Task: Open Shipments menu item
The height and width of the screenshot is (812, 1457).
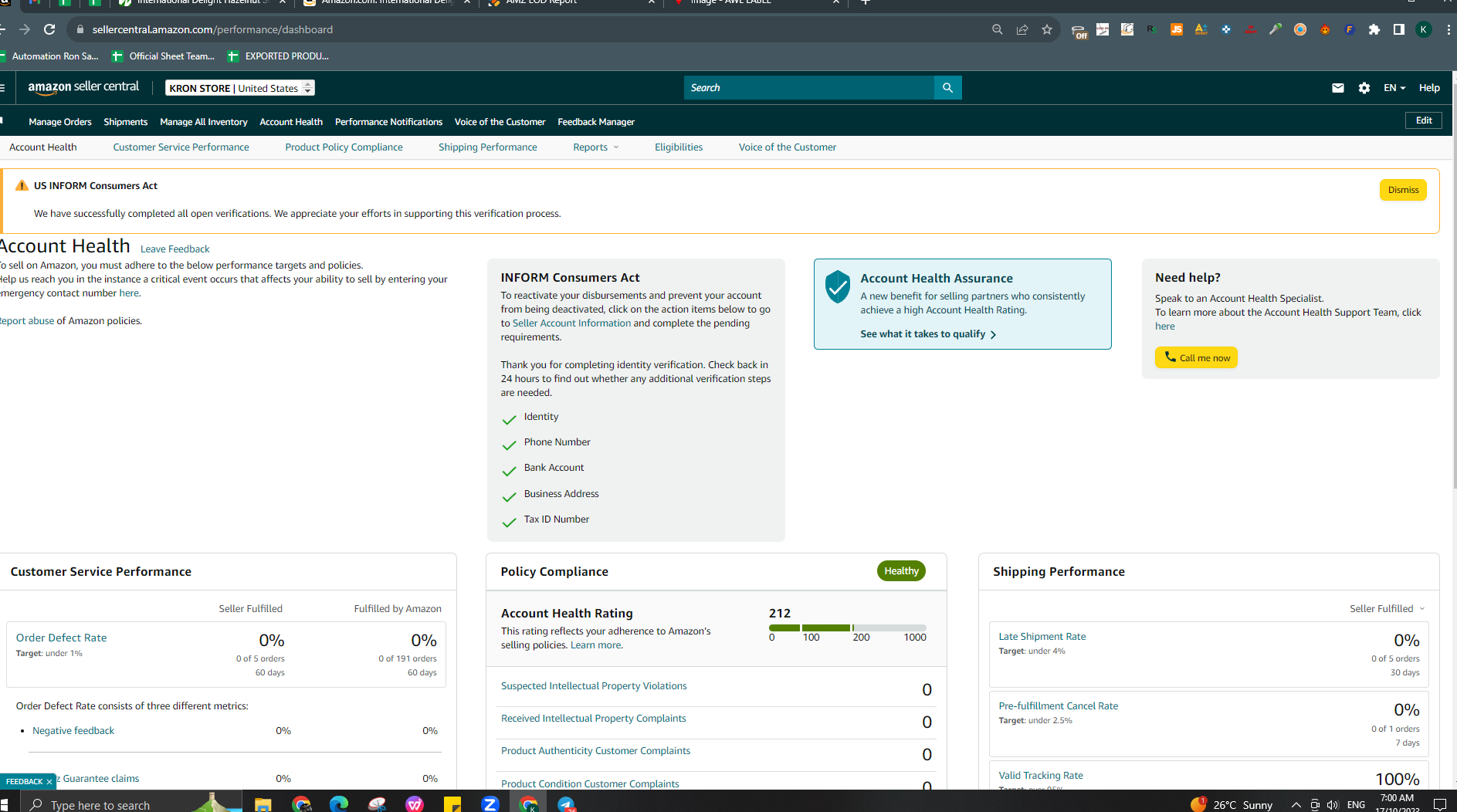Action: click(126, 122)
